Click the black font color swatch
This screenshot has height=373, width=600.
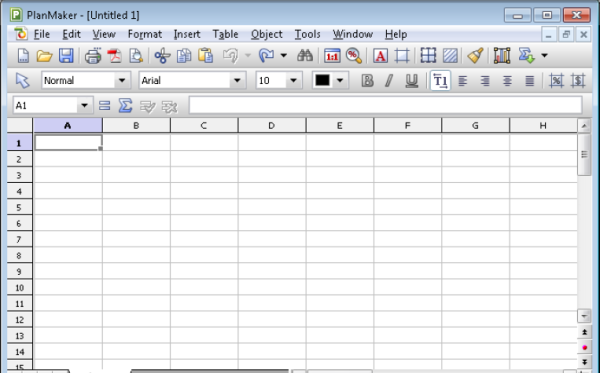[x=322, y=81]
